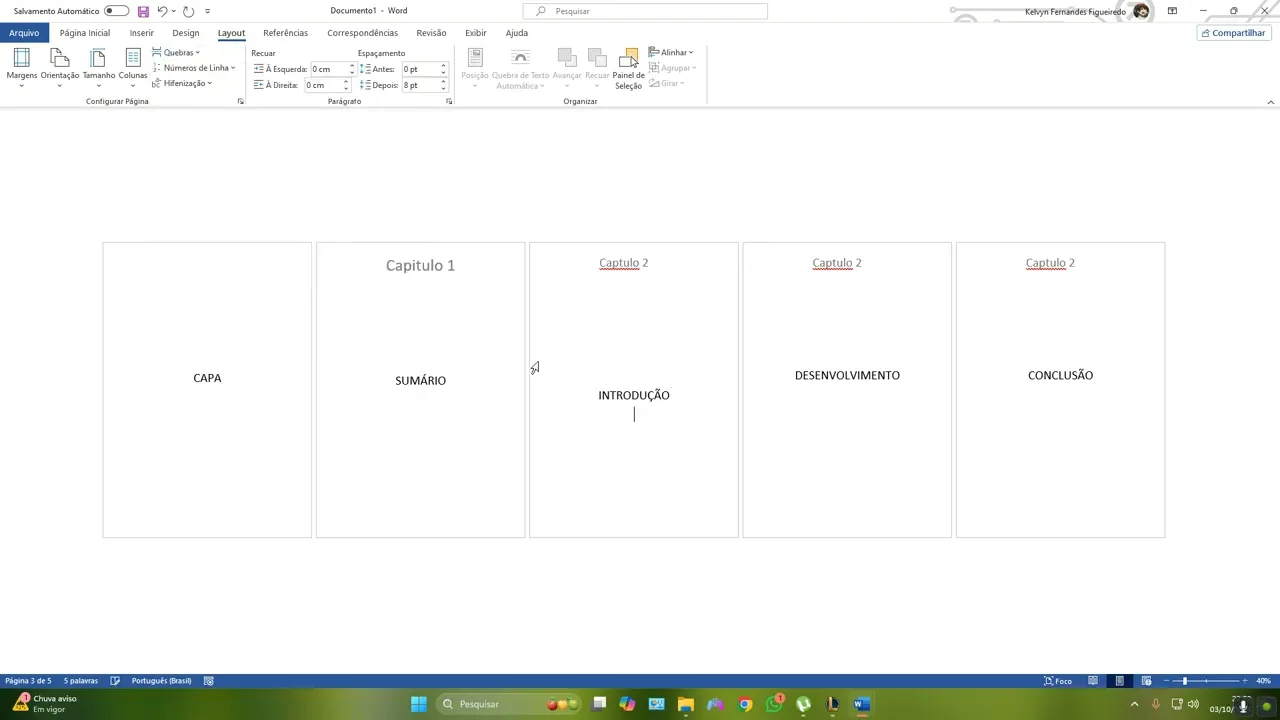The width and height of the screenshot is (1280, 720).
Task: Click Página 3 de 5 in status bar
Action: pyautogui.click(x=27, y=681)
